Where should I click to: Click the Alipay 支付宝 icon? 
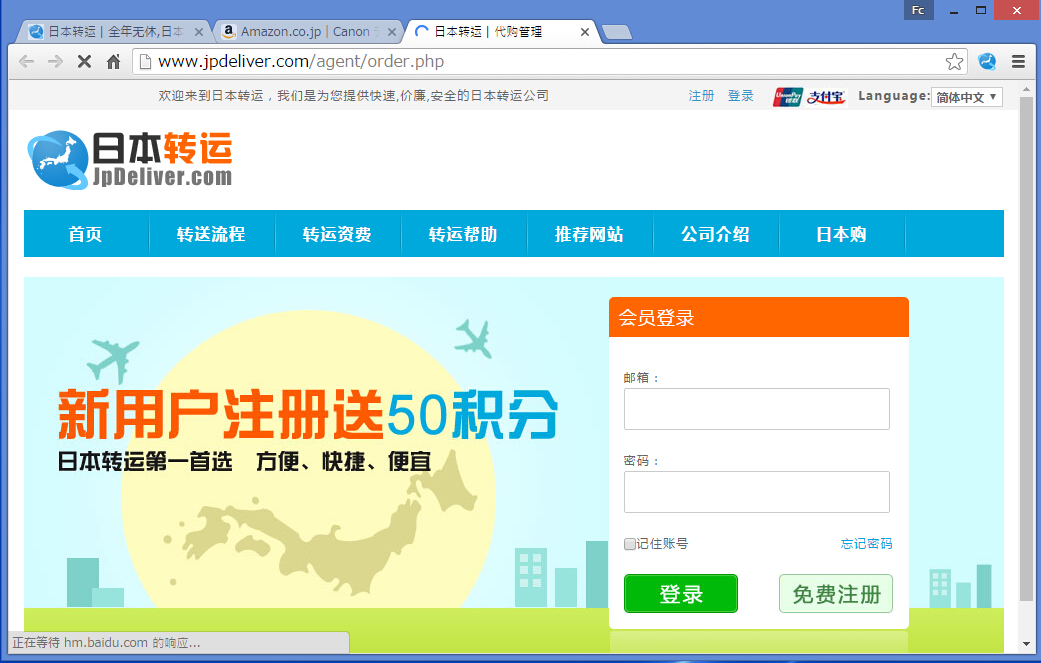click(826, 97)
